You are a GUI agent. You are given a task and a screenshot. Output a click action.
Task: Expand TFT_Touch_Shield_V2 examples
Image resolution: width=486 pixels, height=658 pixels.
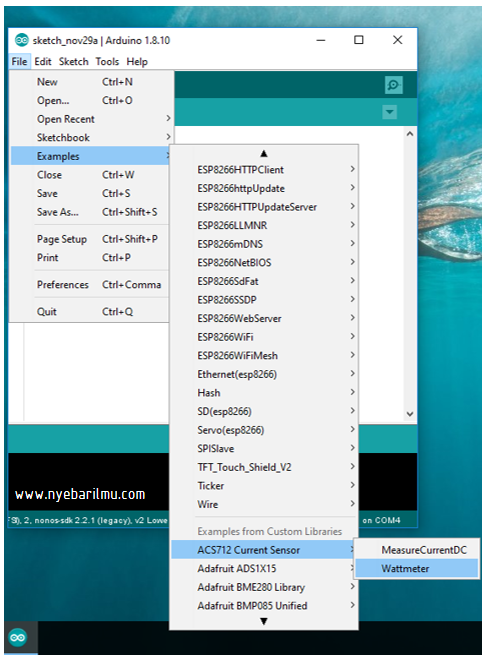pos(264,467)
